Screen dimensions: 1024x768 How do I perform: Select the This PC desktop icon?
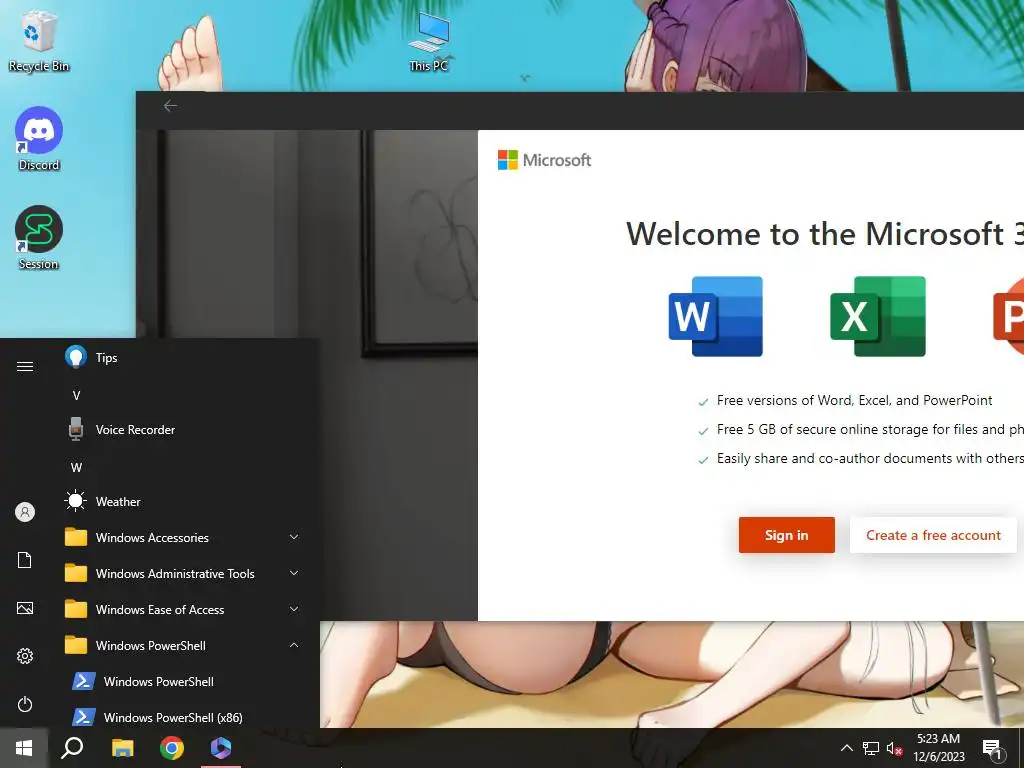tap(428, 42)
